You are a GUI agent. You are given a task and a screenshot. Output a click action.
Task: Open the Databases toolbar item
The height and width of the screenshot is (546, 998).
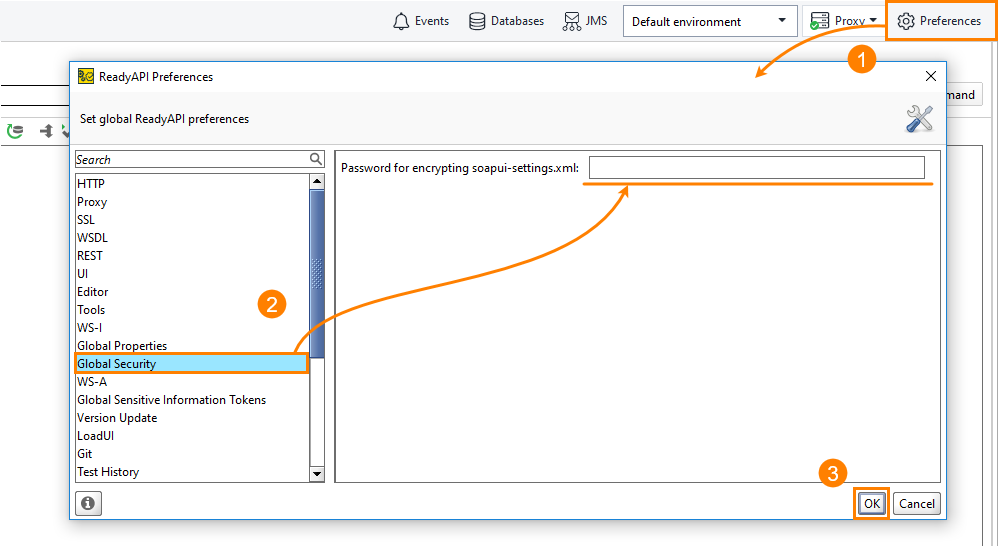506,21
